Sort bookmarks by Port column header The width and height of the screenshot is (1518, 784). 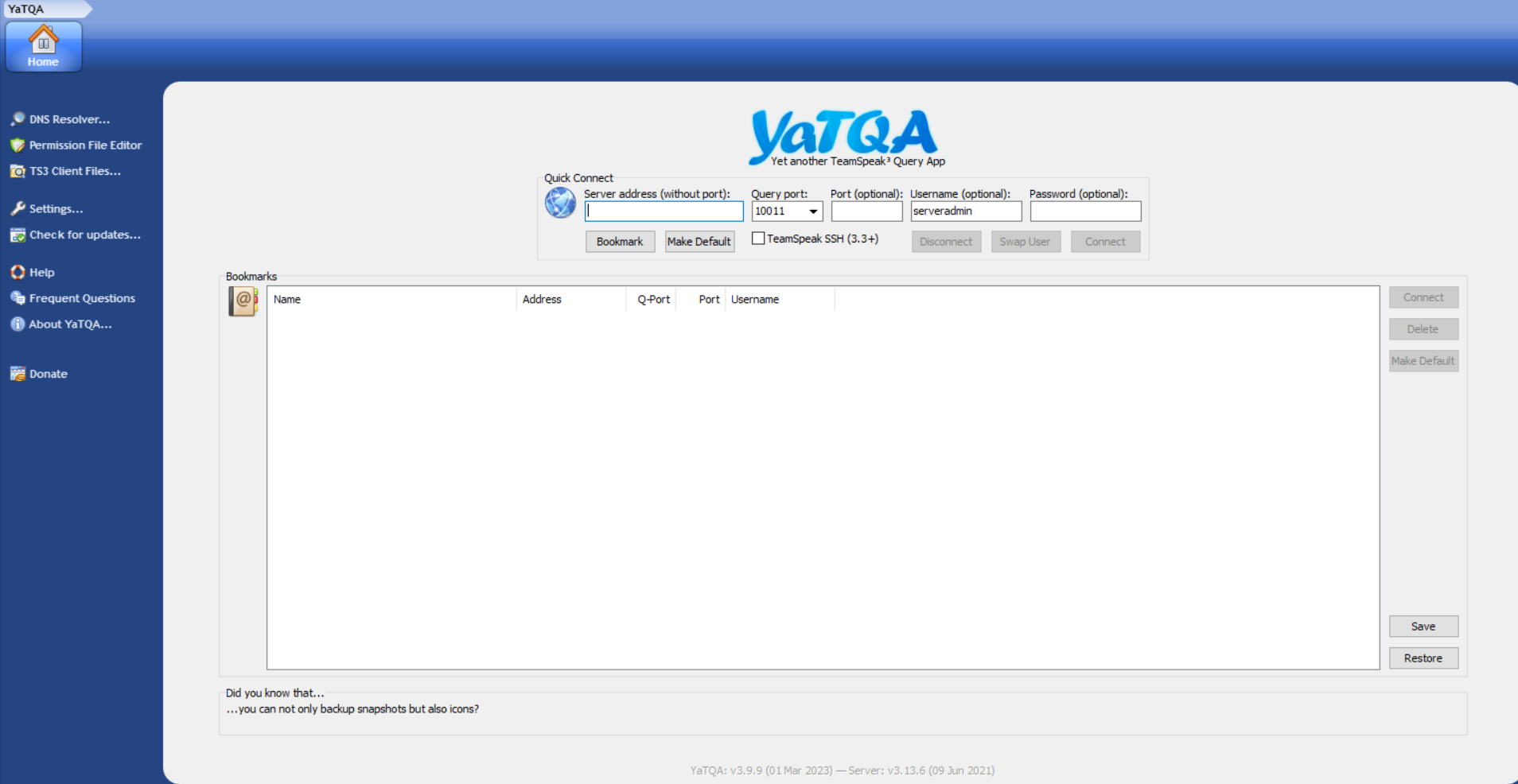point(701,300)
